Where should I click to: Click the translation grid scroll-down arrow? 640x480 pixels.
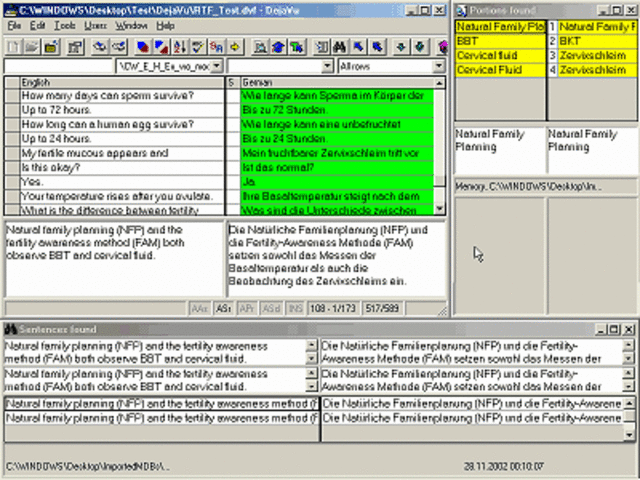(439, 209)
